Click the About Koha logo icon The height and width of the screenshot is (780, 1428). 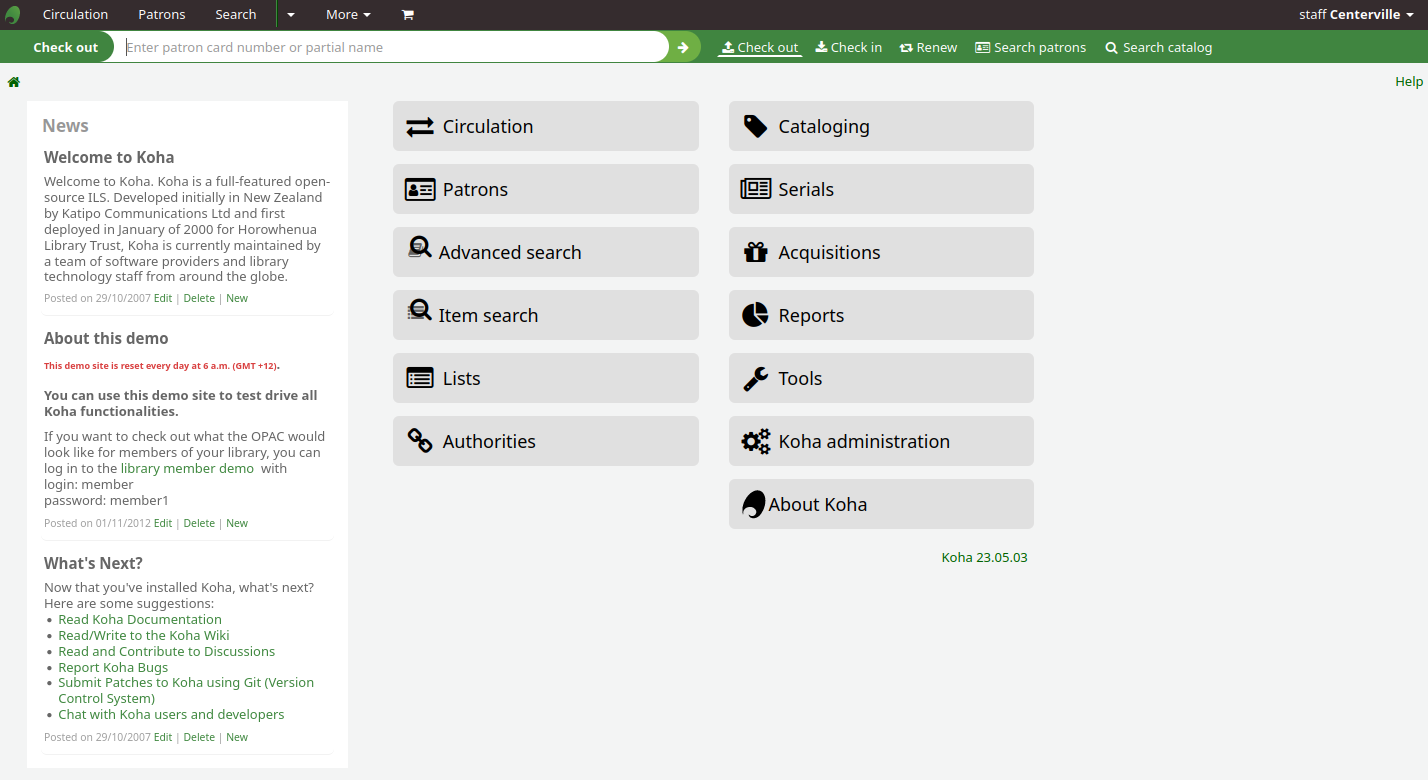tap(754, 504)
